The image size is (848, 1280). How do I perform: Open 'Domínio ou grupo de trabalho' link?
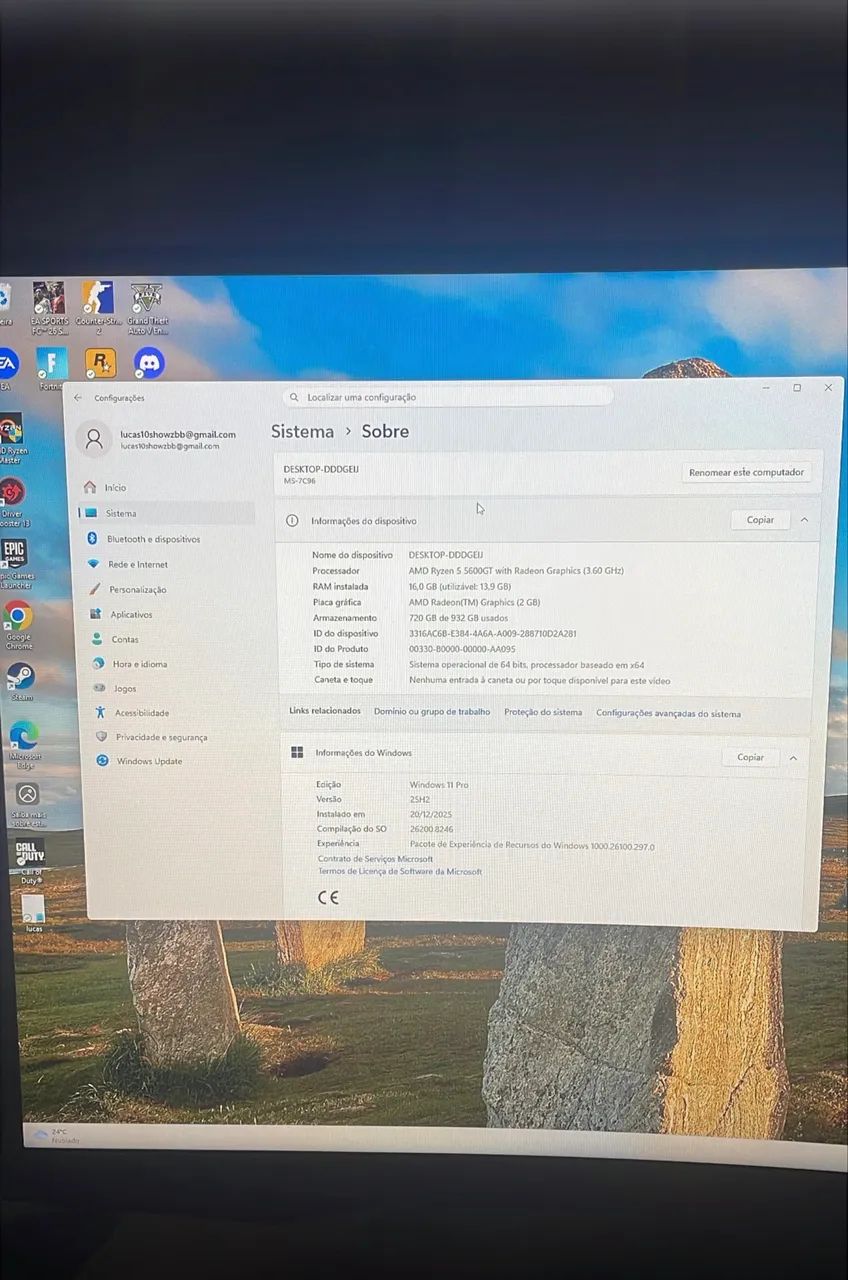[x=432, y=712]
